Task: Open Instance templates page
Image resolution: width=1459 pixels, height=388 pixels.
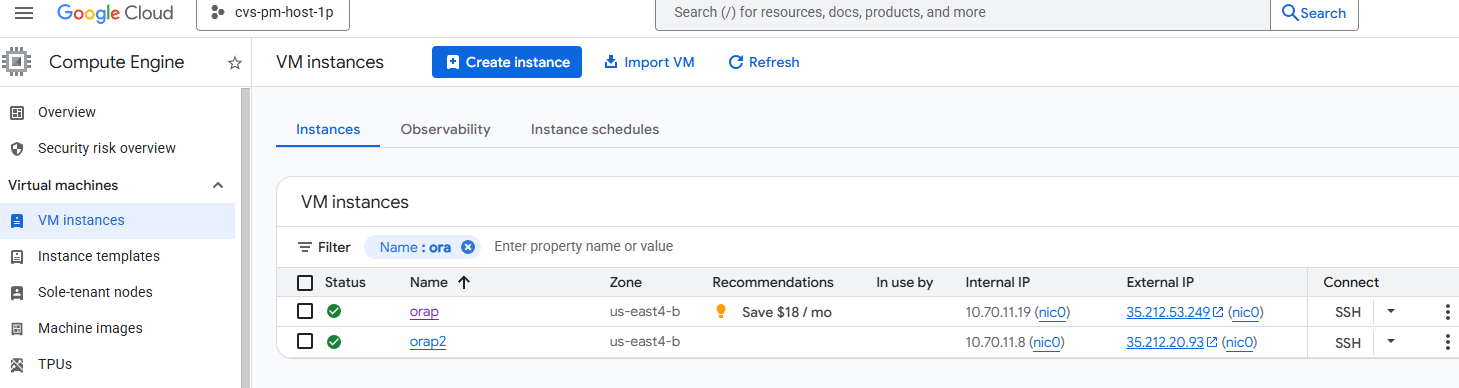Action: 99,256
